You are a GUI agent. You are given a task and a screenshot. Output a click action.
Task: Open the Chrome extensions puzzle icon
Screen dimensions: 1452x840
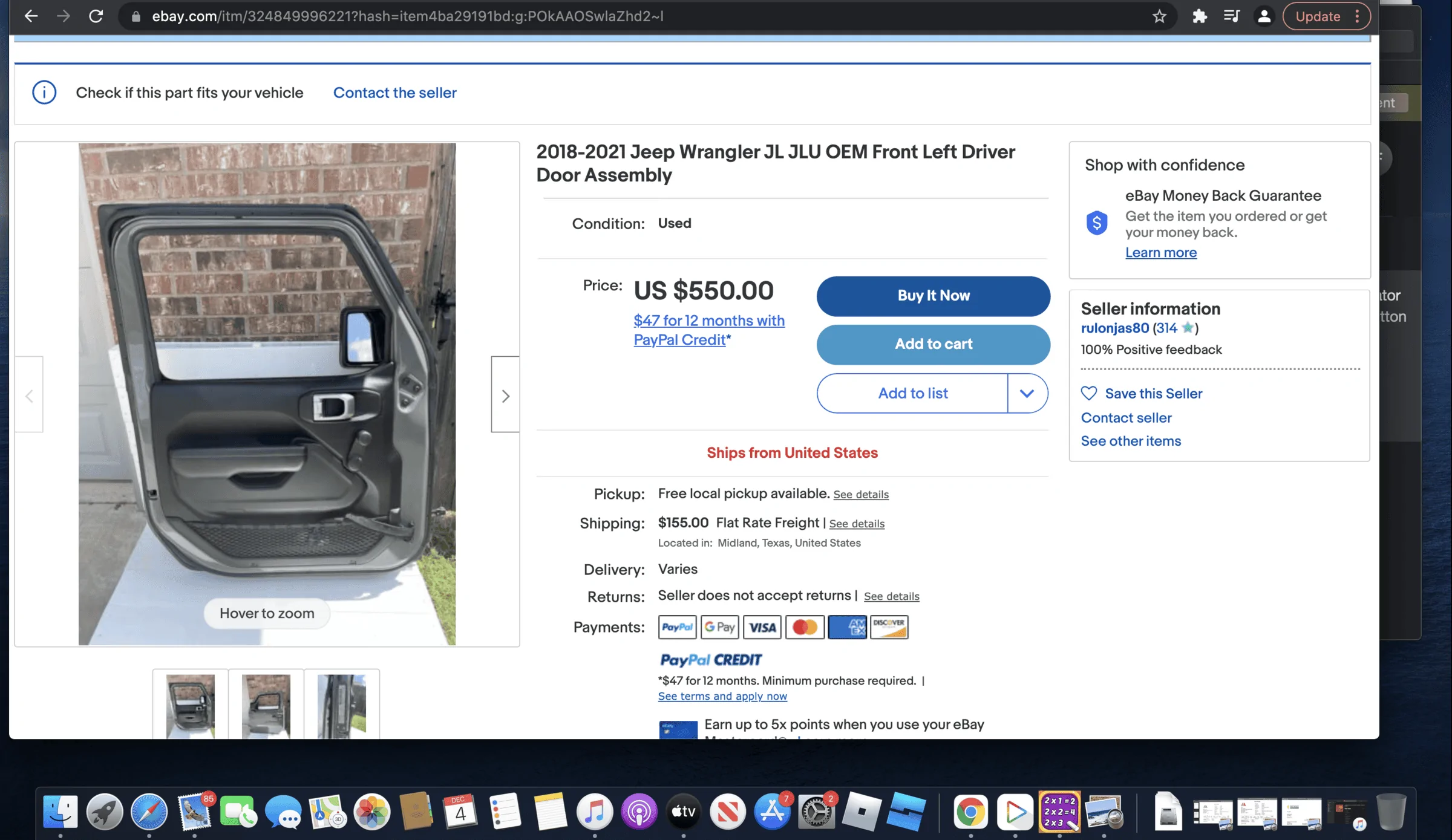click(x=1199, y=16)
